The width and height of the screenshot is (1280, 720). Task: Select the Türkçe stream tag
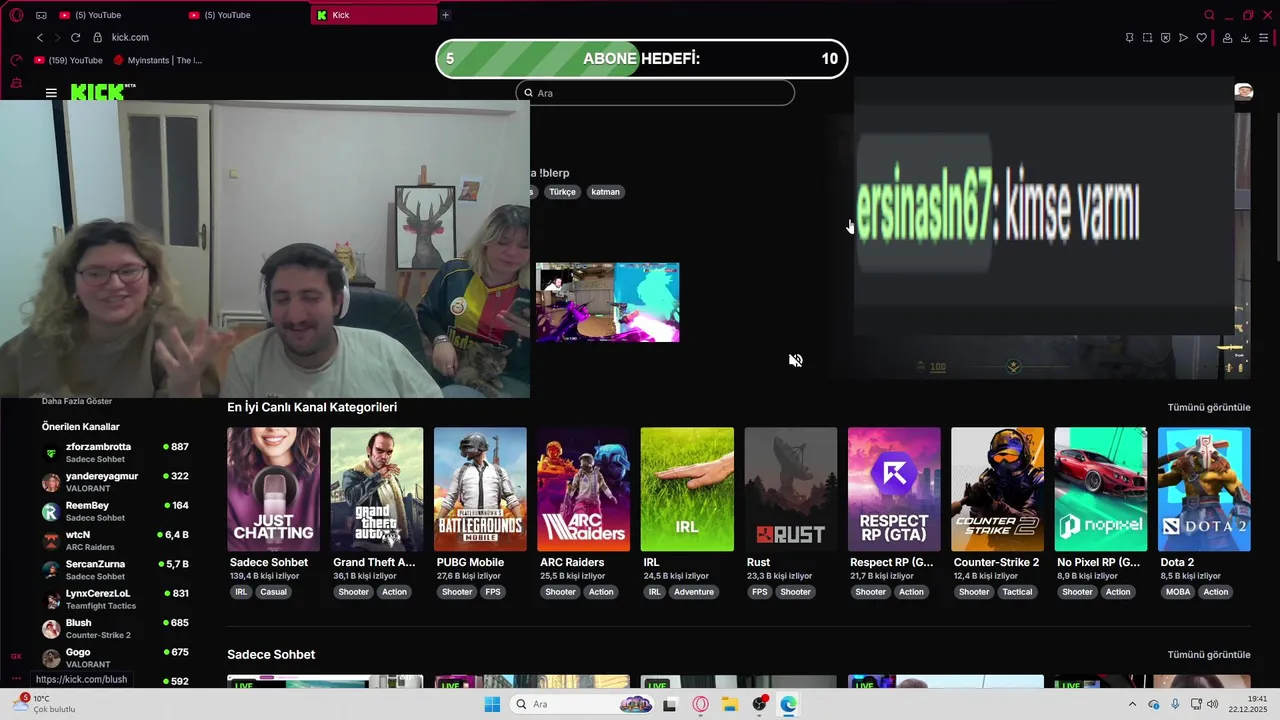pos(562,192)
